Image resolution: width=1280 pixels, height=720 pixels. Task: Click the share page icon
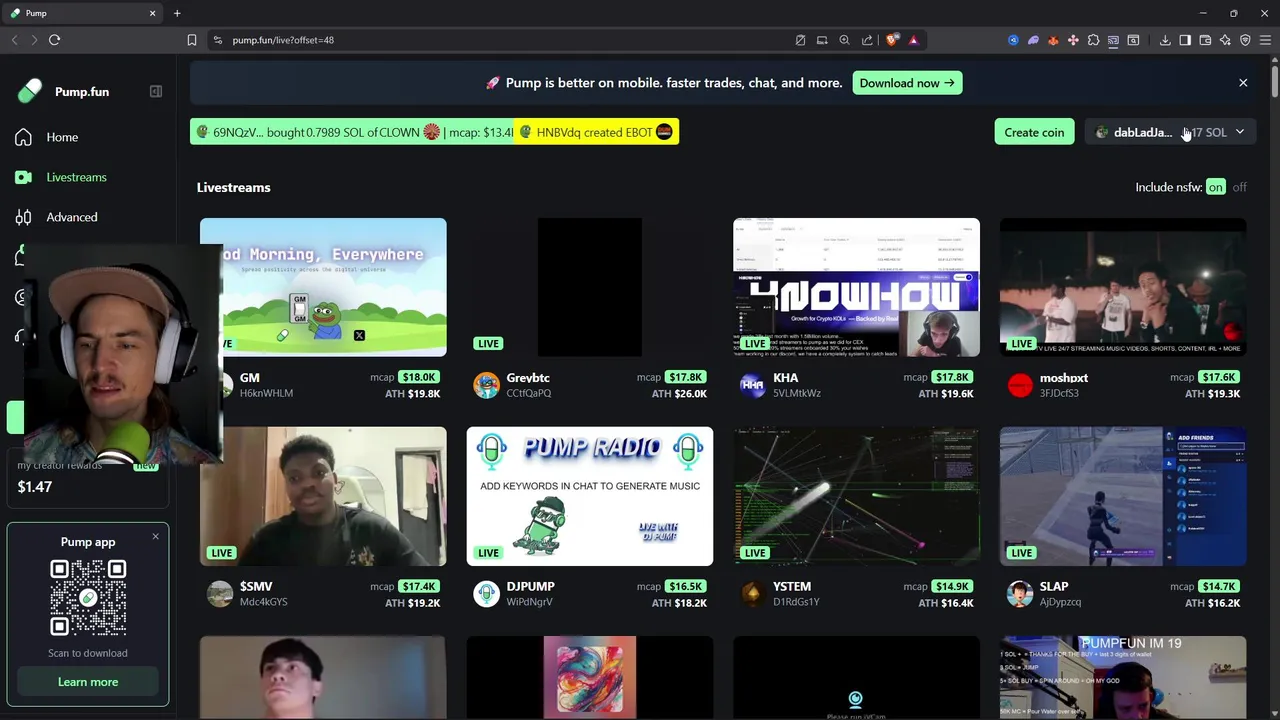click(866, 40)
